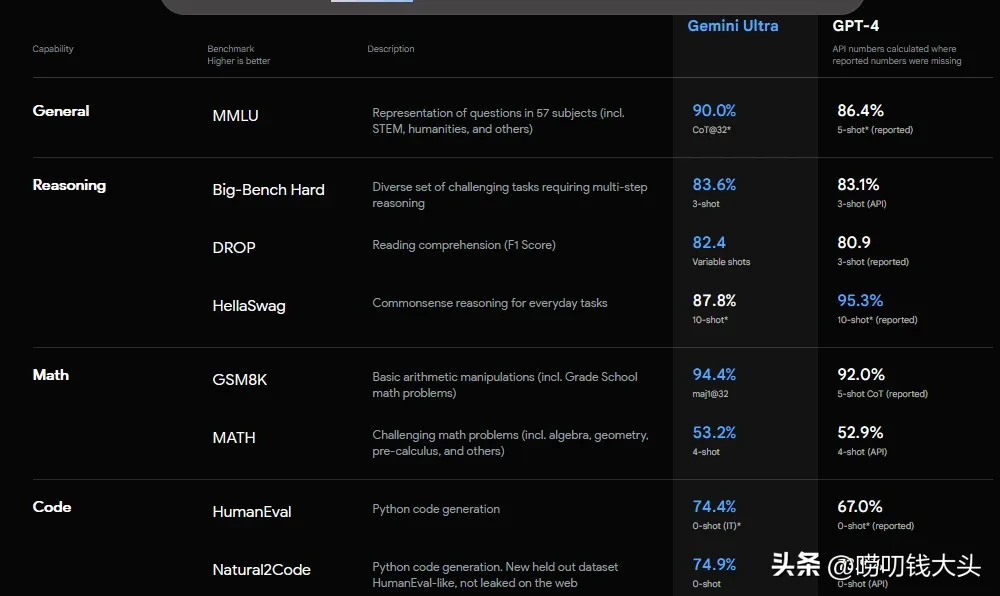Select the Big-Bench Hard benchmark name
This screenshot has width=1000, height=596.
[268, 190]
